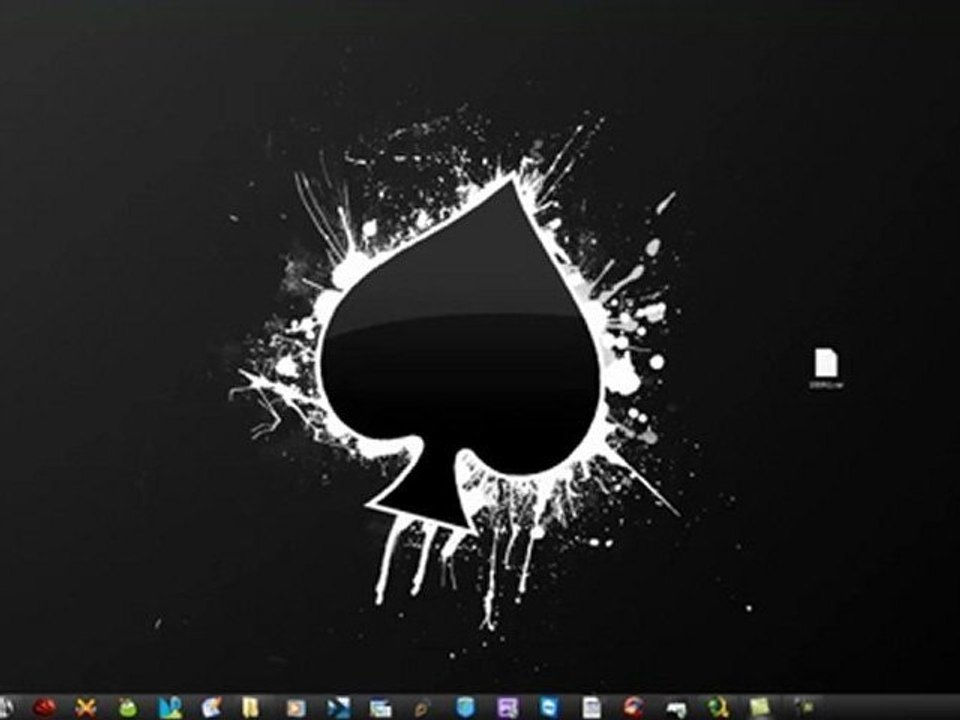Launch the blue TeamViewer-style icon
960x720 pixels.
click(549, 708)
